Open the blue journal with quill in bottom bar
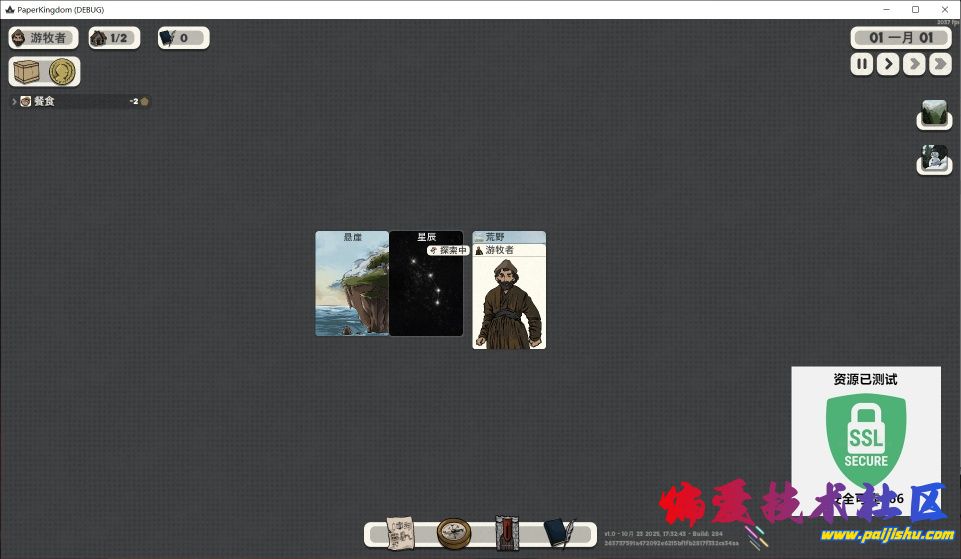This screenshot has height=559, width=961. tap(558, 534)
